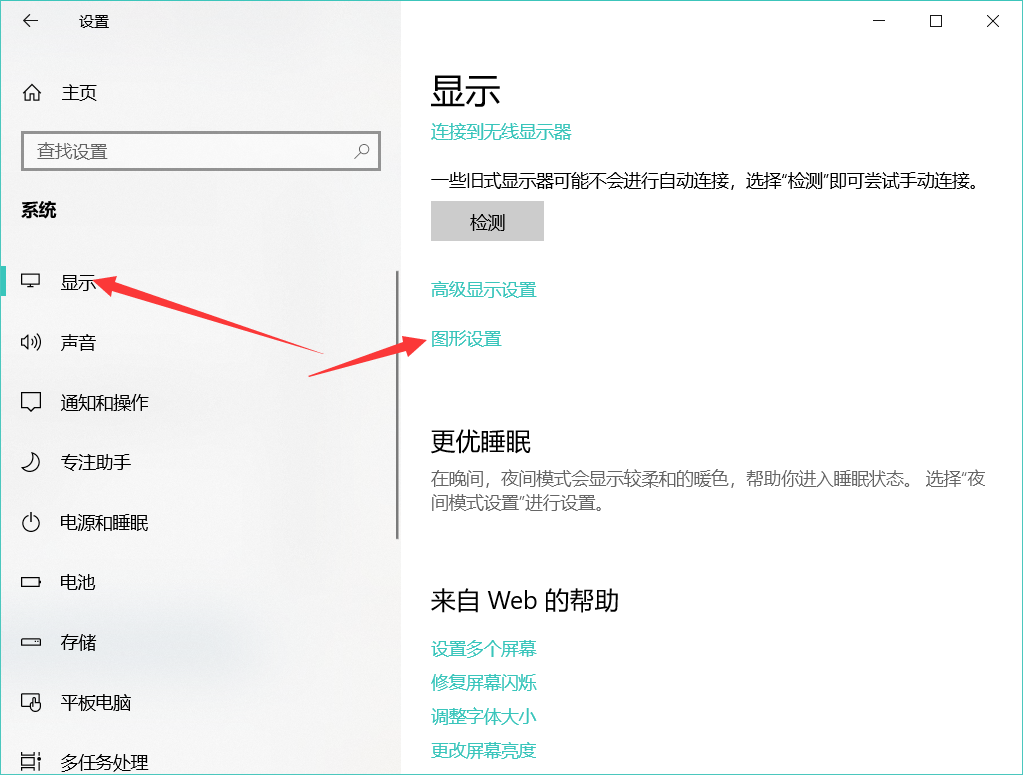This screenshot has width=1023, height=775.
Task: Click the Display monitor icon
Action: pos(31,282)
